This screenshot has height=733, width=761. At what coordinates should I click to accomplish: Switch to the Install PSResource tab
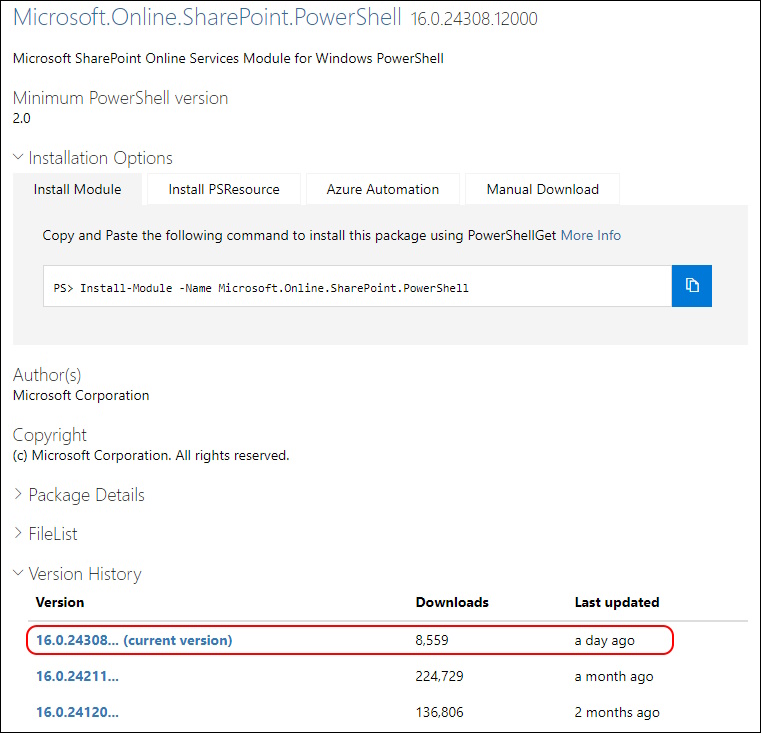pyautogui.click(x=224, y=189)
